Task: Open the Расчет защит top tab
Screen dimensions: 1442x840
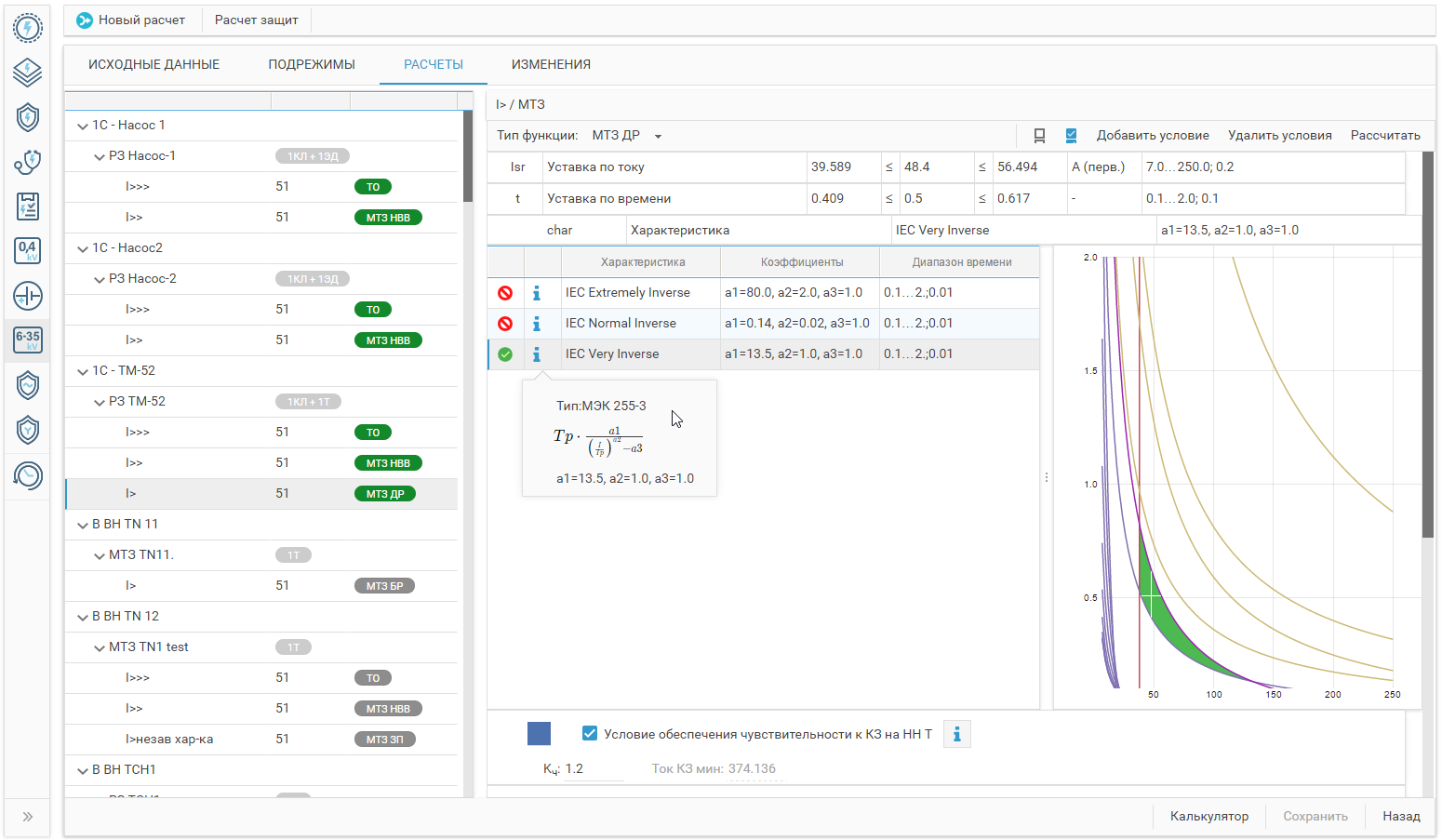Action: click(x=257, y=20)
